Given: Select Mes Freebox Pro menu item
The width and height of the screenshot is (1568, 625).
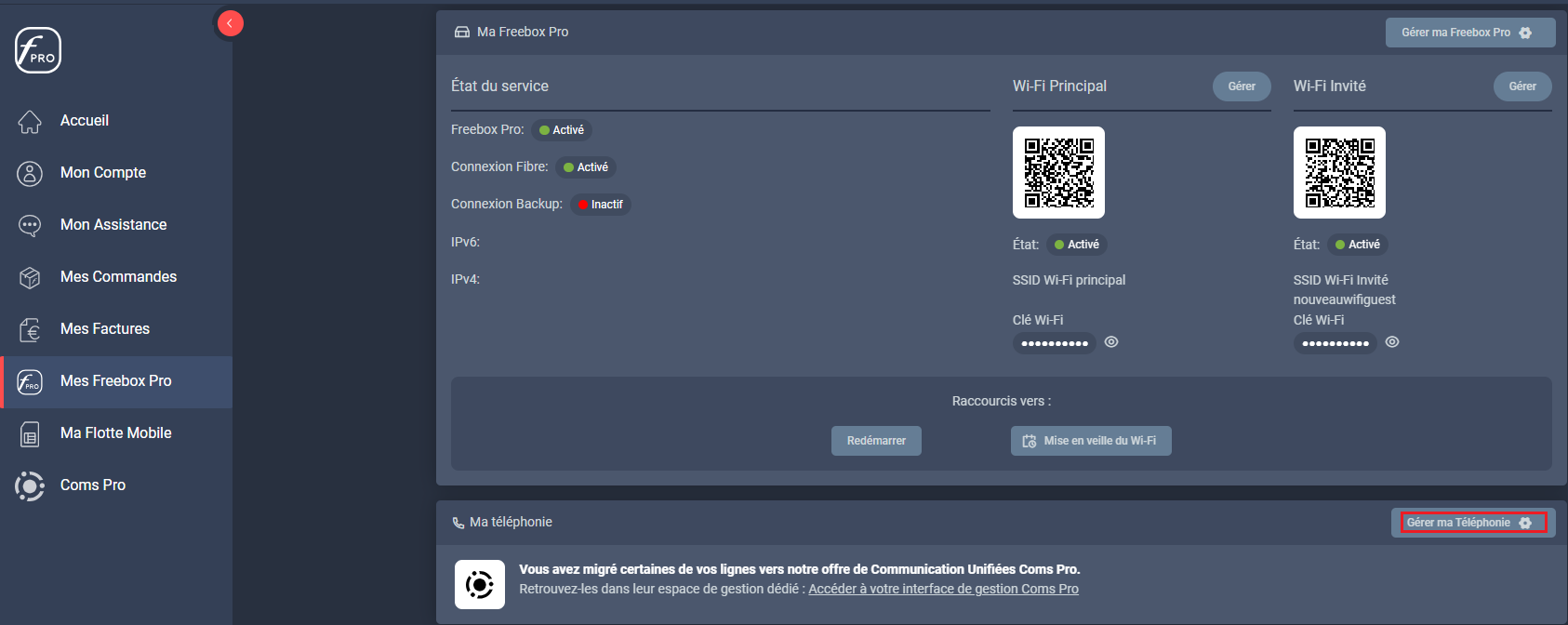Looking at the screenshot, I should [116, 381].
